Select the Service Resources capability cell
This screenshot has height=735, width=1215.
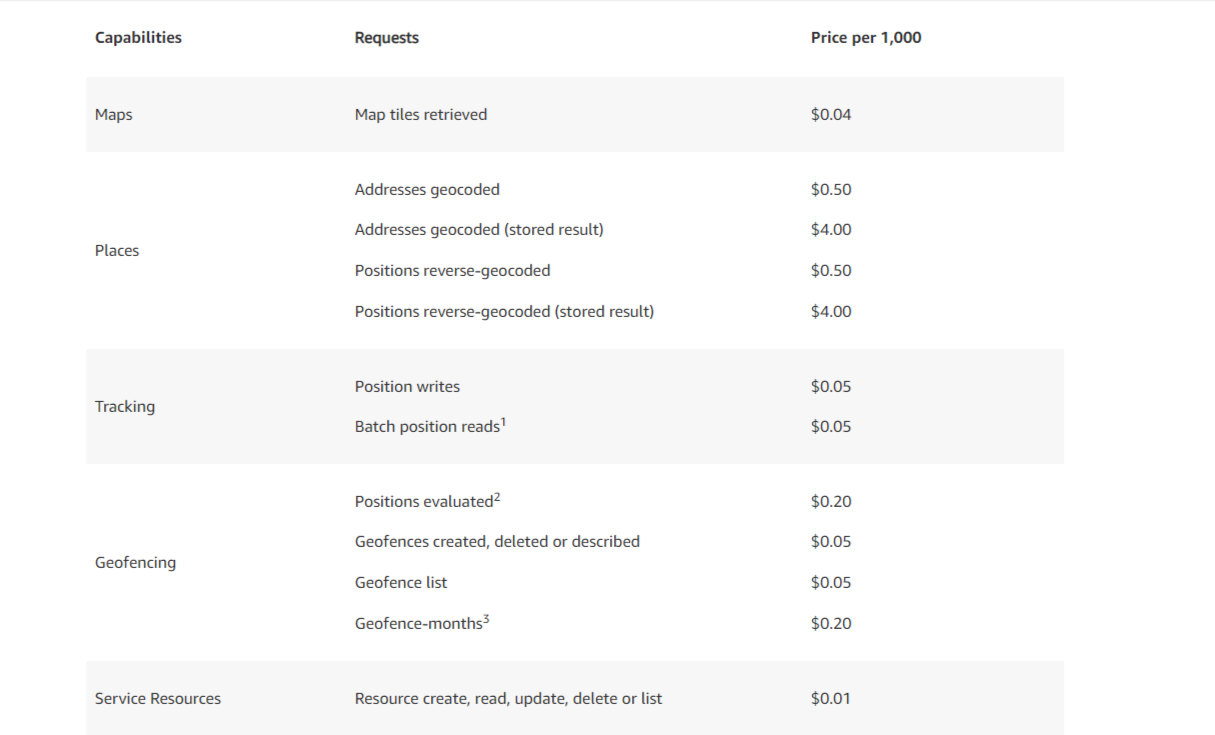coord(158,699)
